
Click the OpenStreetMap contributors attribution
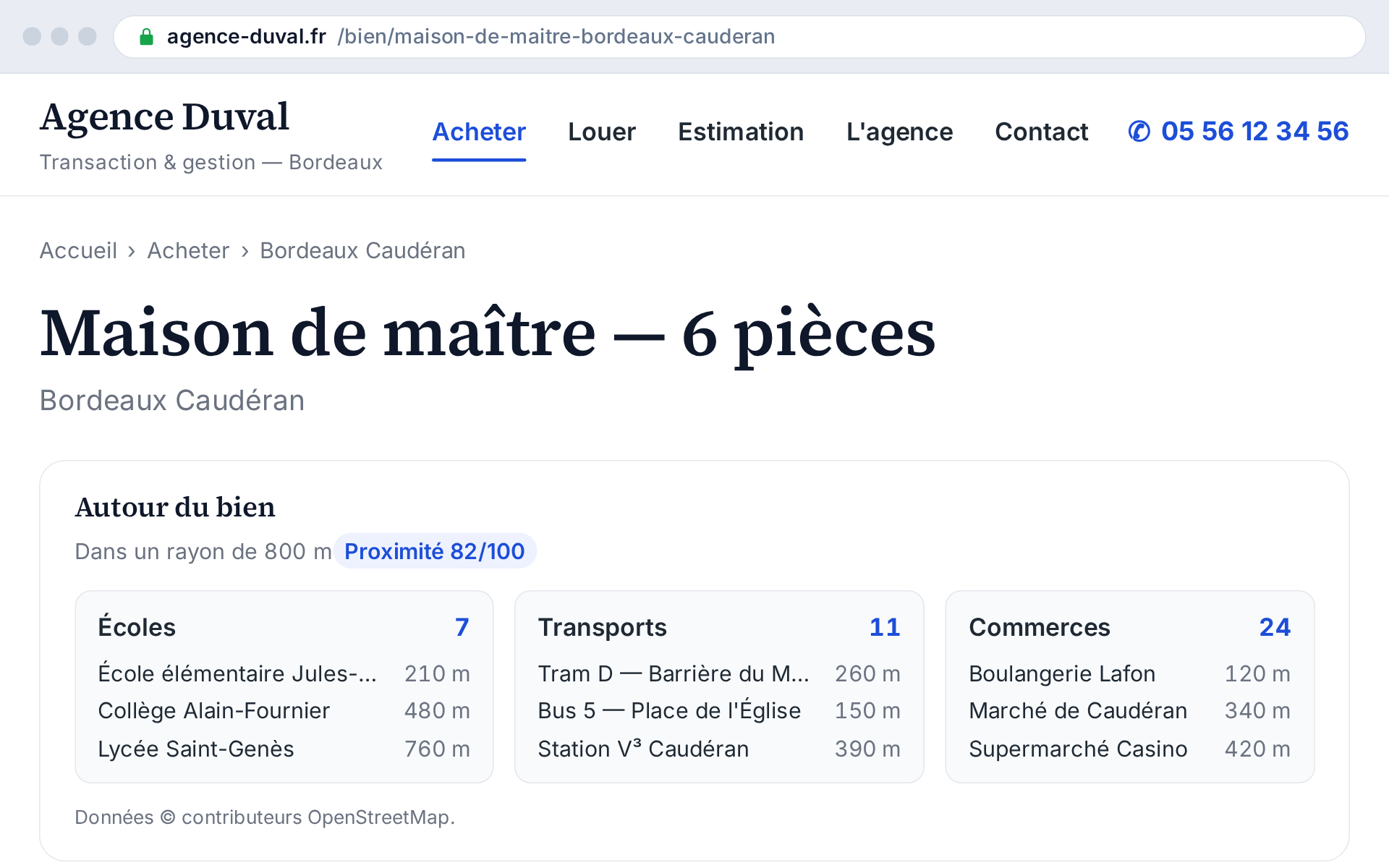(265, 817)
